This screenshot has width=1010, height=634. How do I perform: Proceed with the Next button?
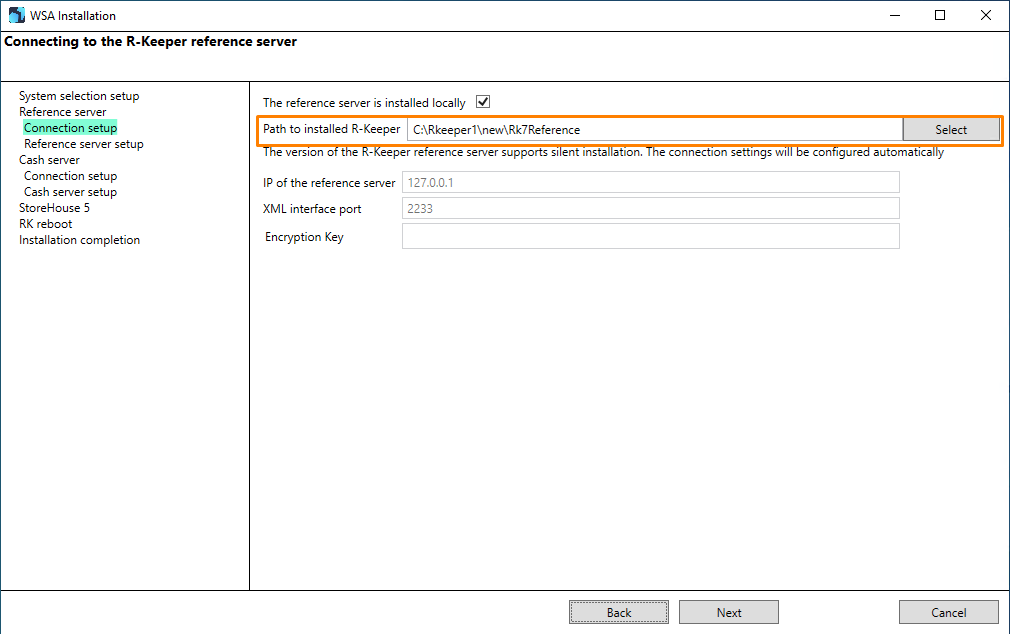pos(729,612)
